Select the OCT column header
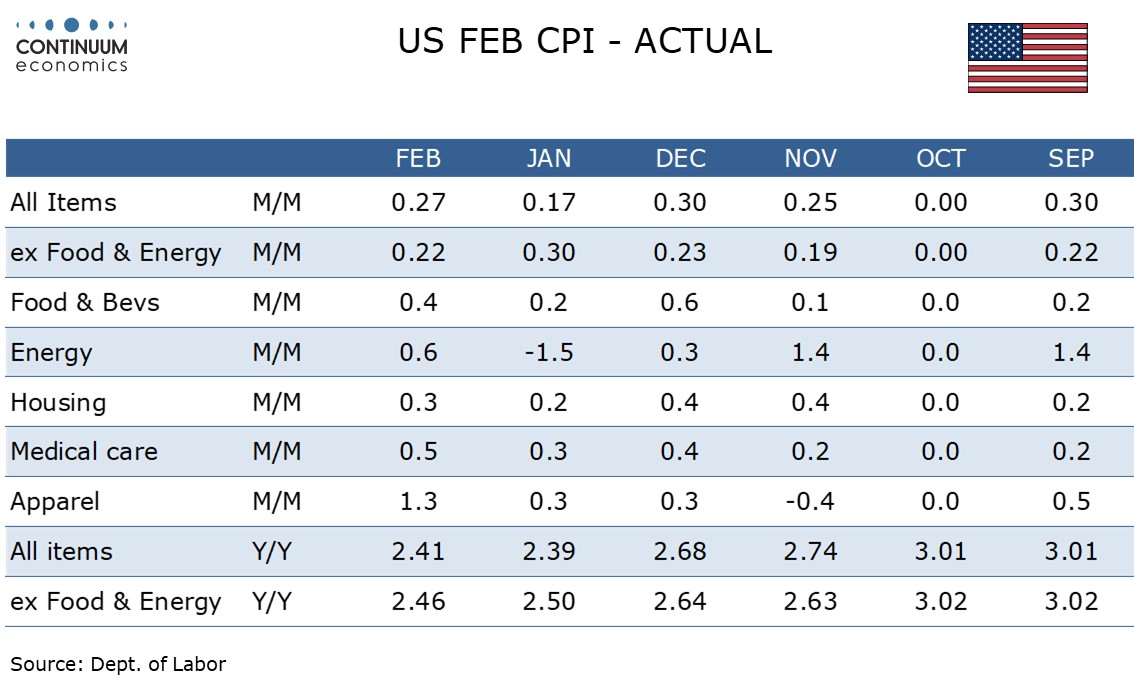This screenshot has width=1134, height=680. pos(941,158)
